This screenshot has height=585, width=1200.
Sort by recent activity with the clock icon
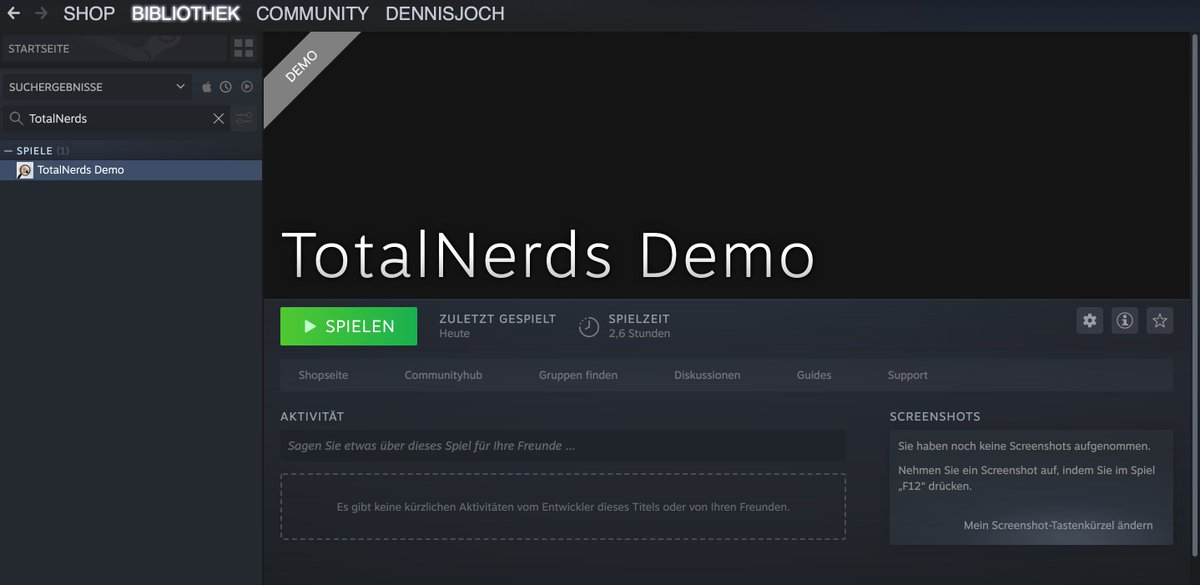click(x=226, y=87)
